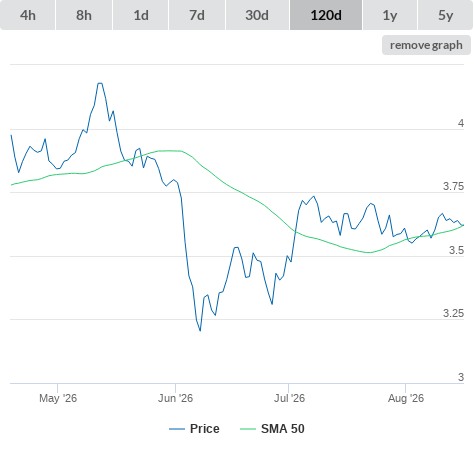Click the May '26 axis label

click(58, 398)
